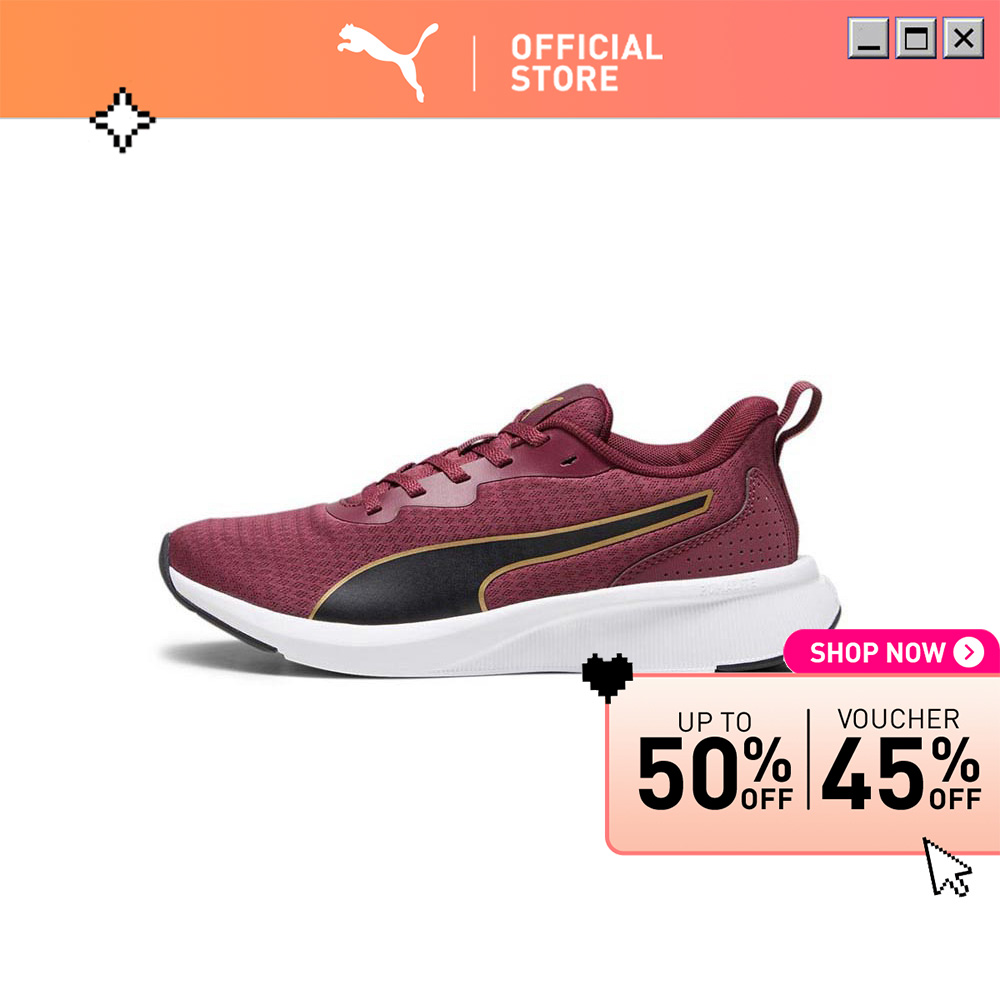1000x1000 pixels.
Task: Close using the retro X button
Action: [x=963, y=38]
